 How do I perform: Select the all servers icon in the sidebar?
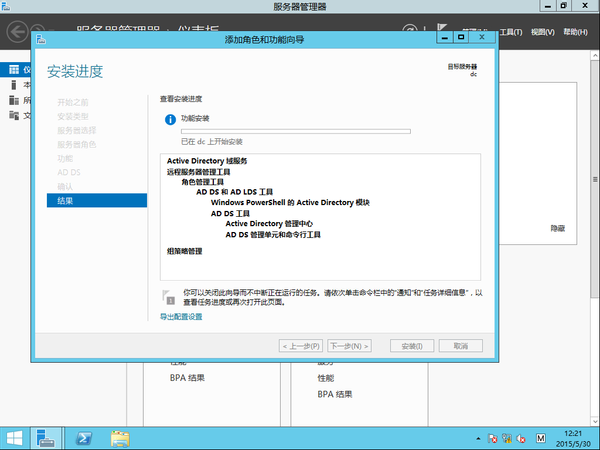[14, 100]
